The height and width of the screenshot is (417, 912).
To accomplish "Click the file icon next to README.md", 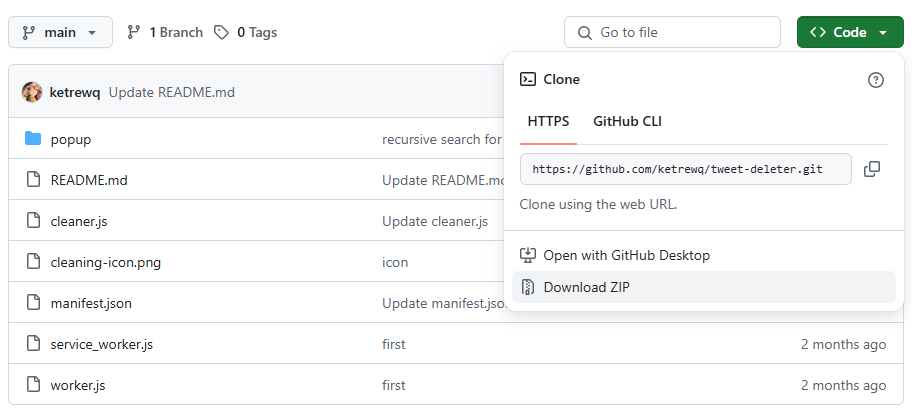I will pos(34,180).
